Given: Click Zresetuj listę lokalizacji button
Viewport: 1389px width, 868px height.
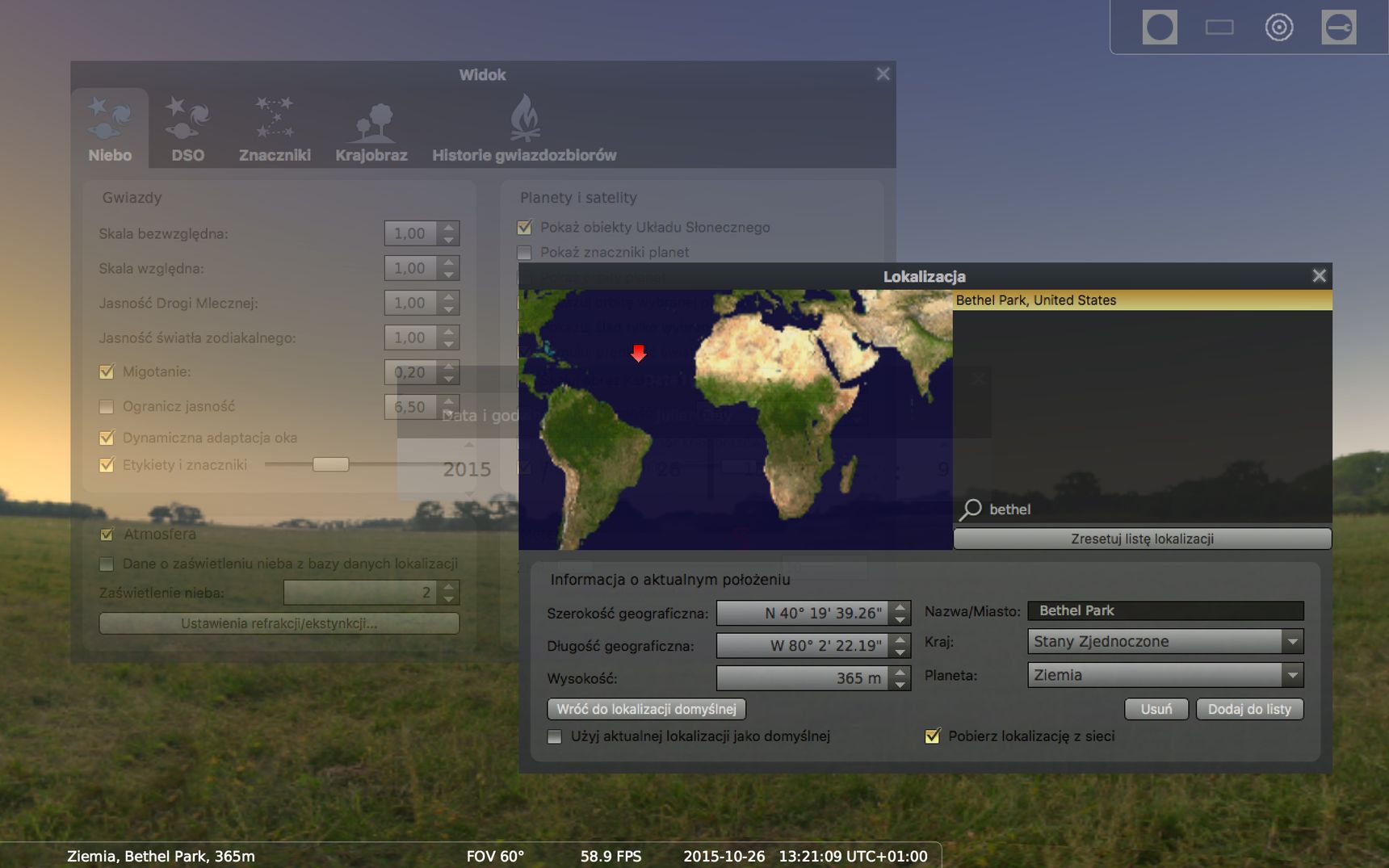Looking at the screenshot, I should point(1142,539).
